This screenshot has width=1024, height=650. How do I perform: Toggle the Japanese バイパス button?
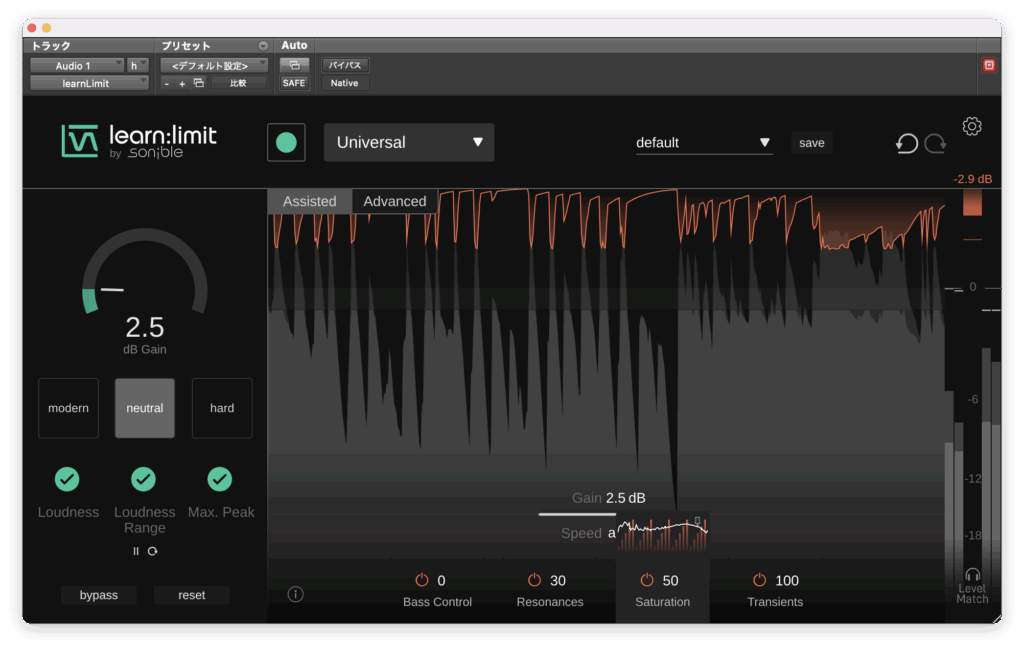pos(345,65)
